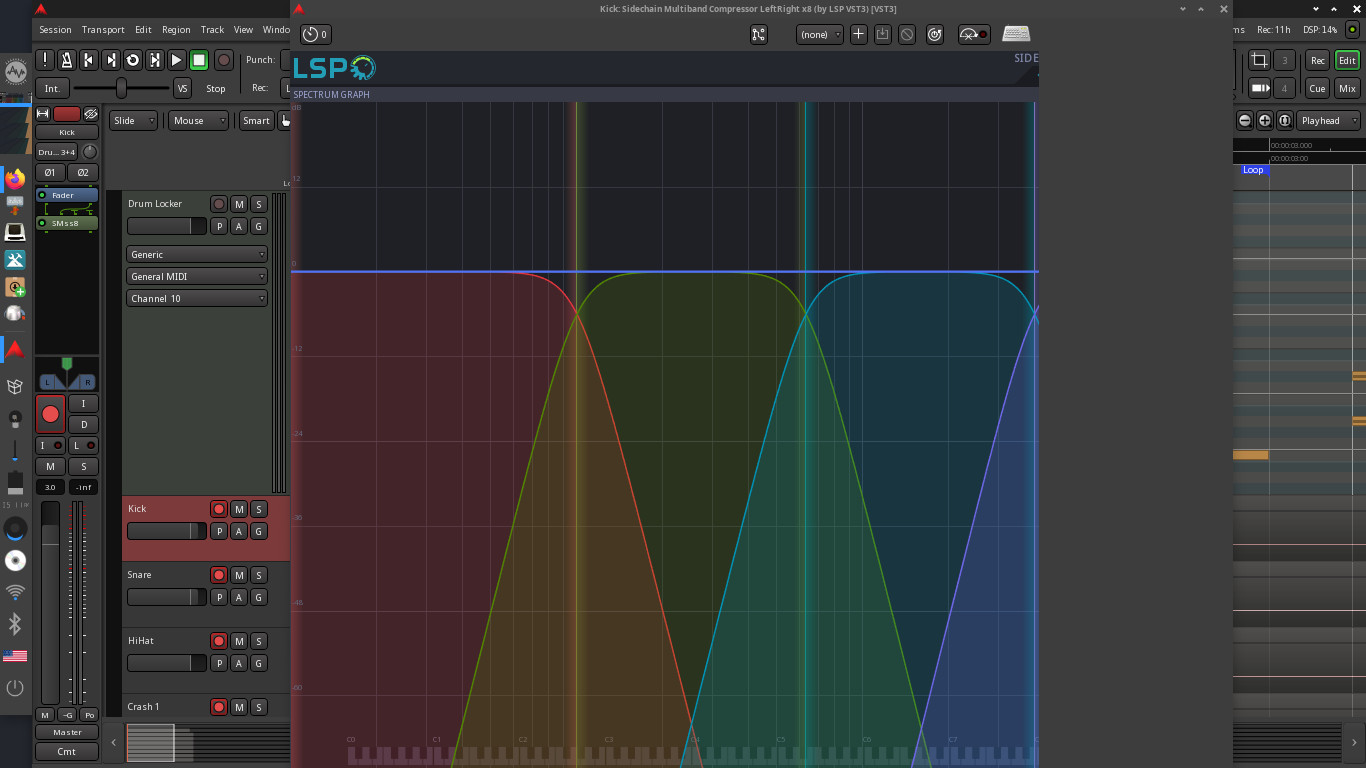This screenshot has width=1366, height=768.
Task: Open the Region menu
Action: click(x=176, y=30)
